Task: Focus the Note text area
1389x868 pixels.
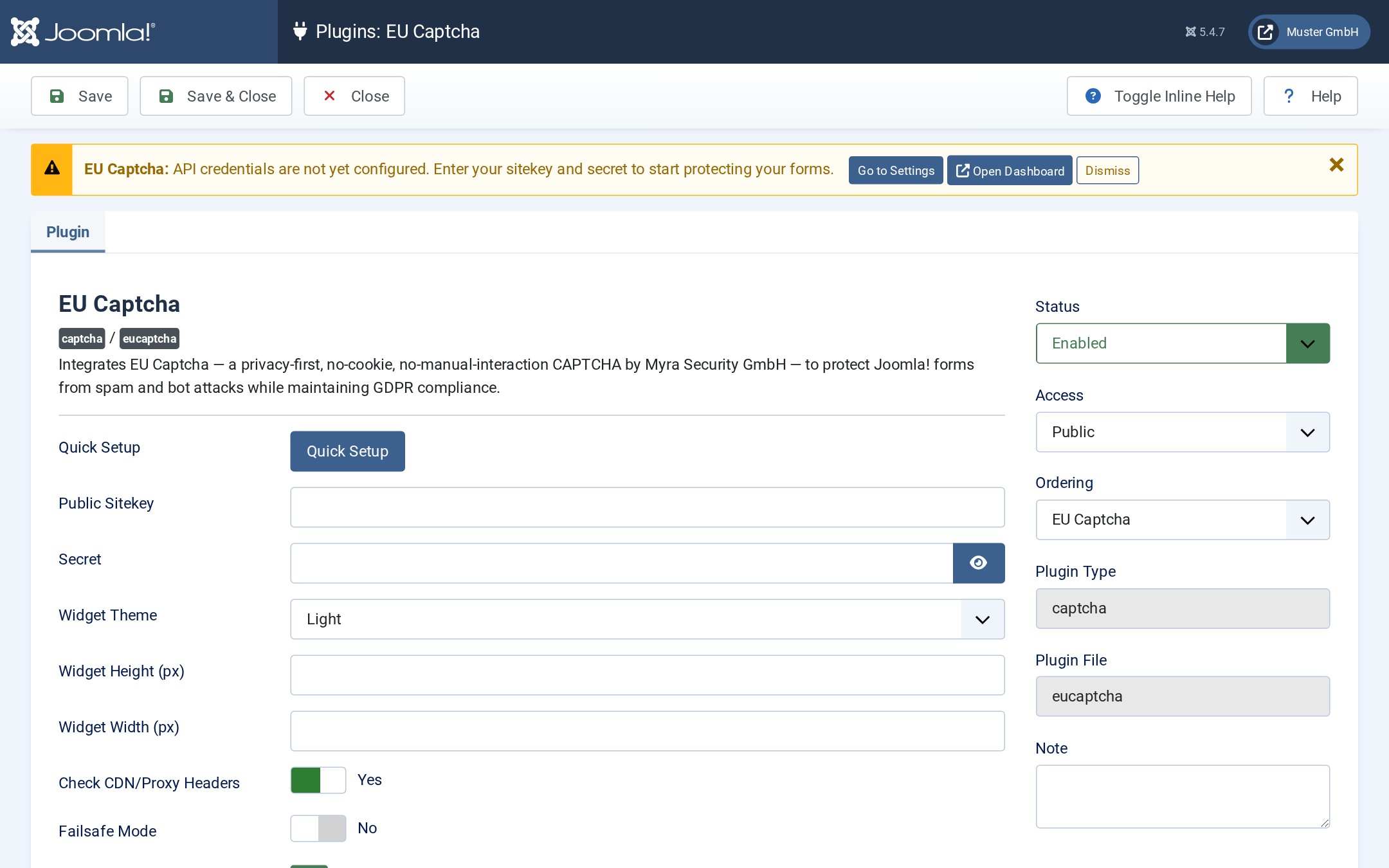Action: point(1183,796)
